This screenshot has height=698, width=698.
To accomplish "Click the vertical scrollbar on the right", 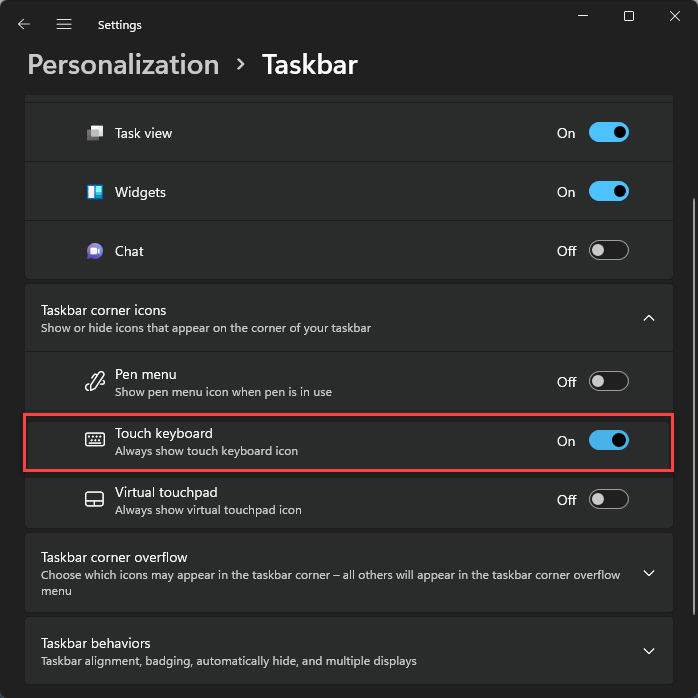I will (x=694, y=406).
